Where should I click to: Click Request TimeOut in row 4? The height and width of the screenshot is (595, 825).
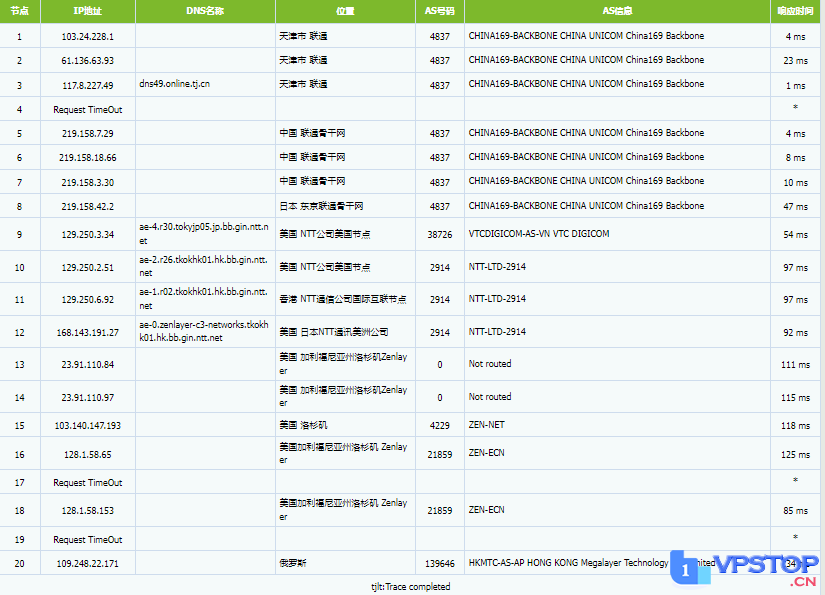click(88, 109)
